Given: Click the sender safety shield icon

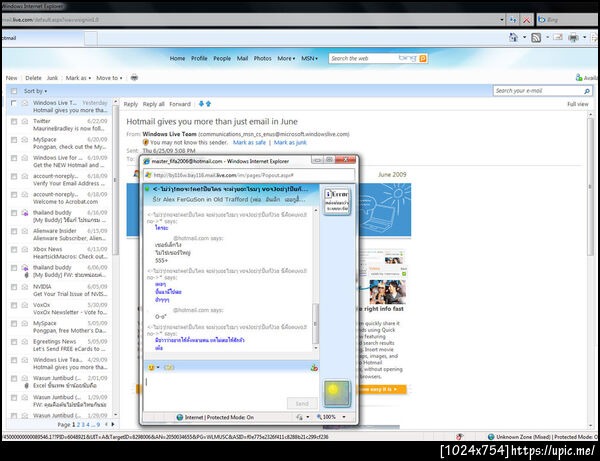Looking at the screenshot, I should 145,142.
